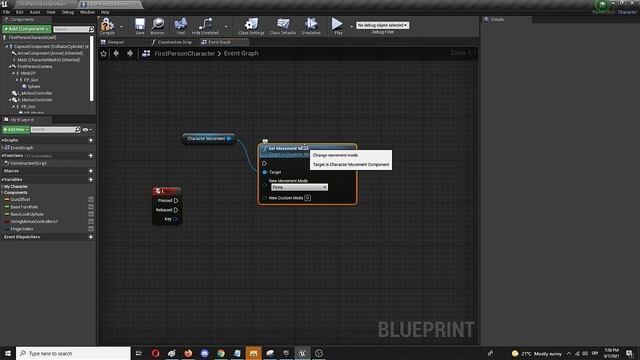
Task: Click the Character Movement node output pin
Action: pyautogui.click(x=229, y=139)
